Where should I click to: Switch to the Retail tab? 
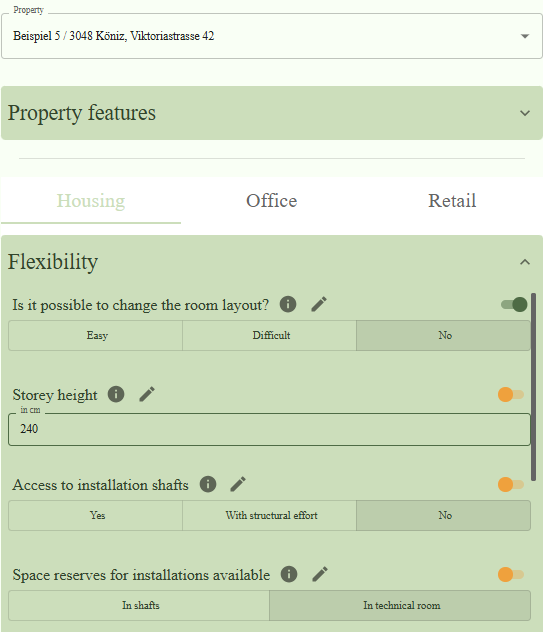coord(452,200)
